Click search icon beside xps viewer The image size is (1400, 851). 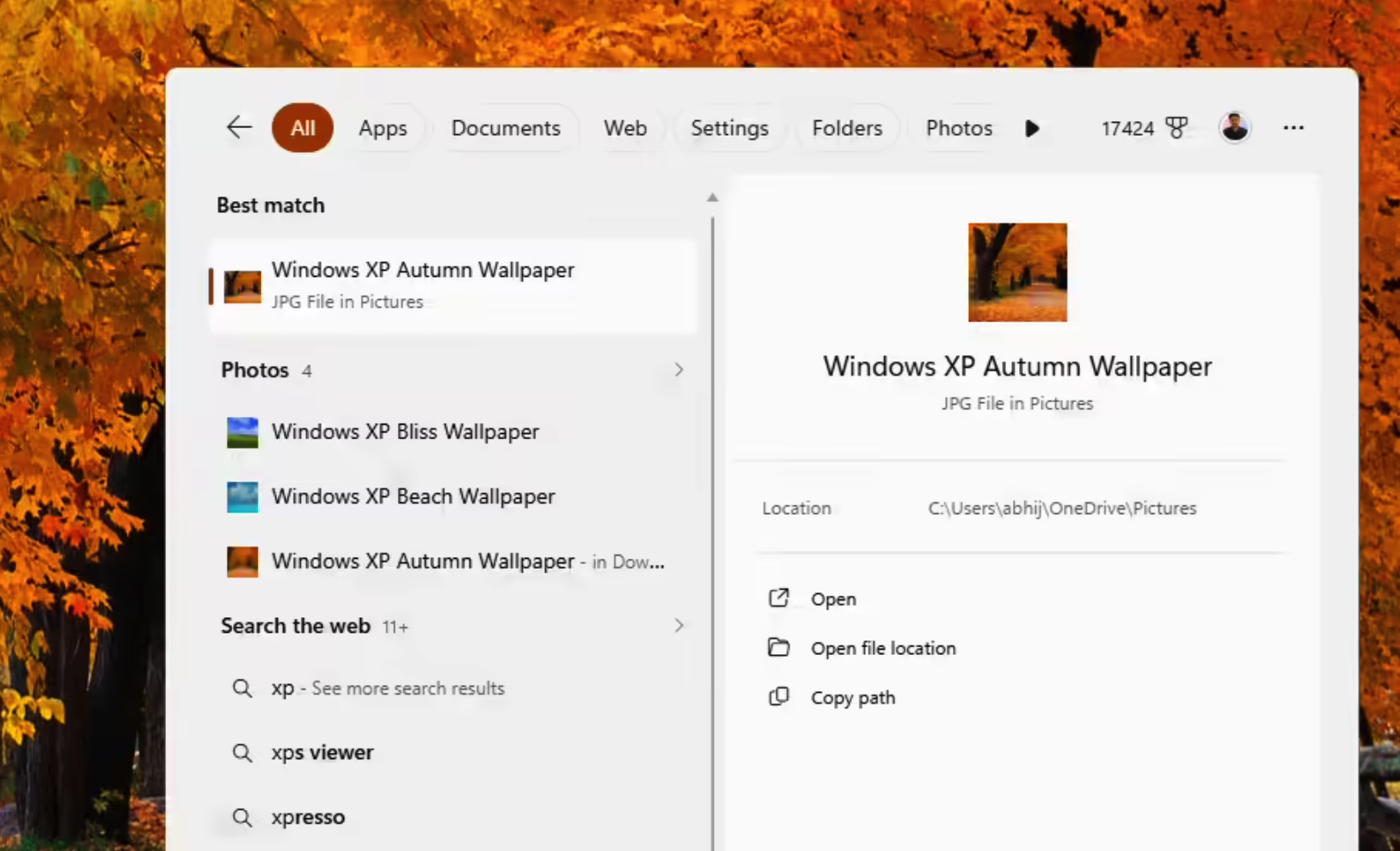point(243,753)
